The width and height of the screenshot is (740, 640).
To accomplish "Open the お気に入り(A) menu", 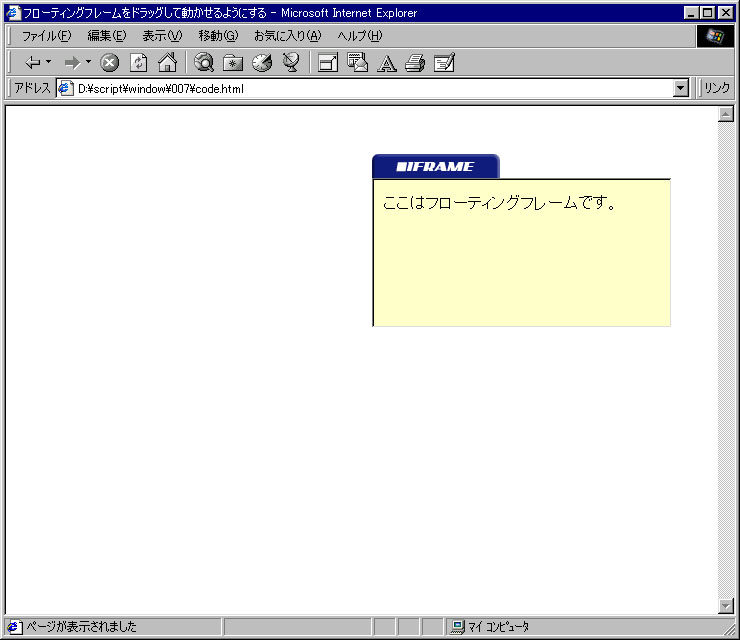I will (287, 35).
